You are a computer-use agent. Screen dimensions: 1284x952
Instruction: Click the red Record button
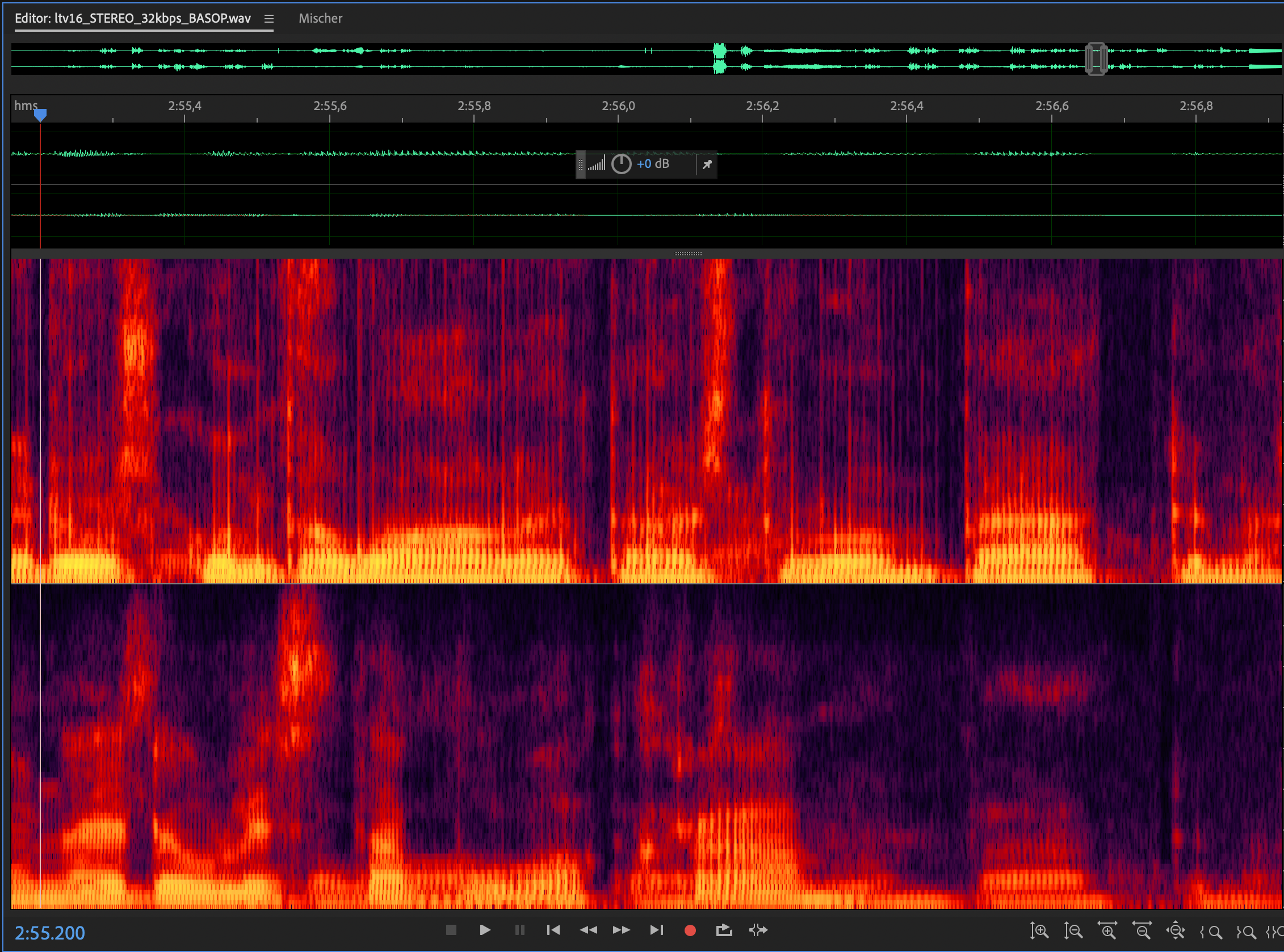pyautogui.click(x=690, y=930)
